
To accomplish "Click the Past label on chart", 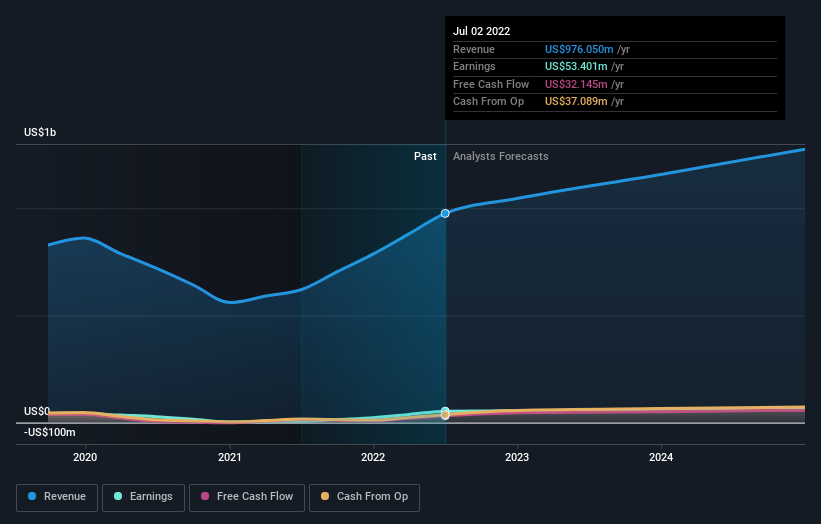I will [x=425, y=157].
